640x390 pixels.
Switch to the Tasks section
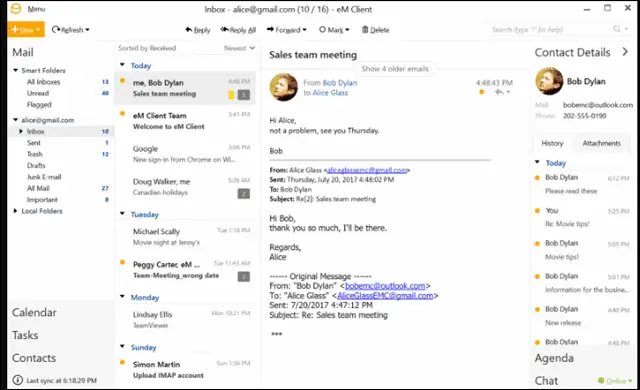(25, 335)
